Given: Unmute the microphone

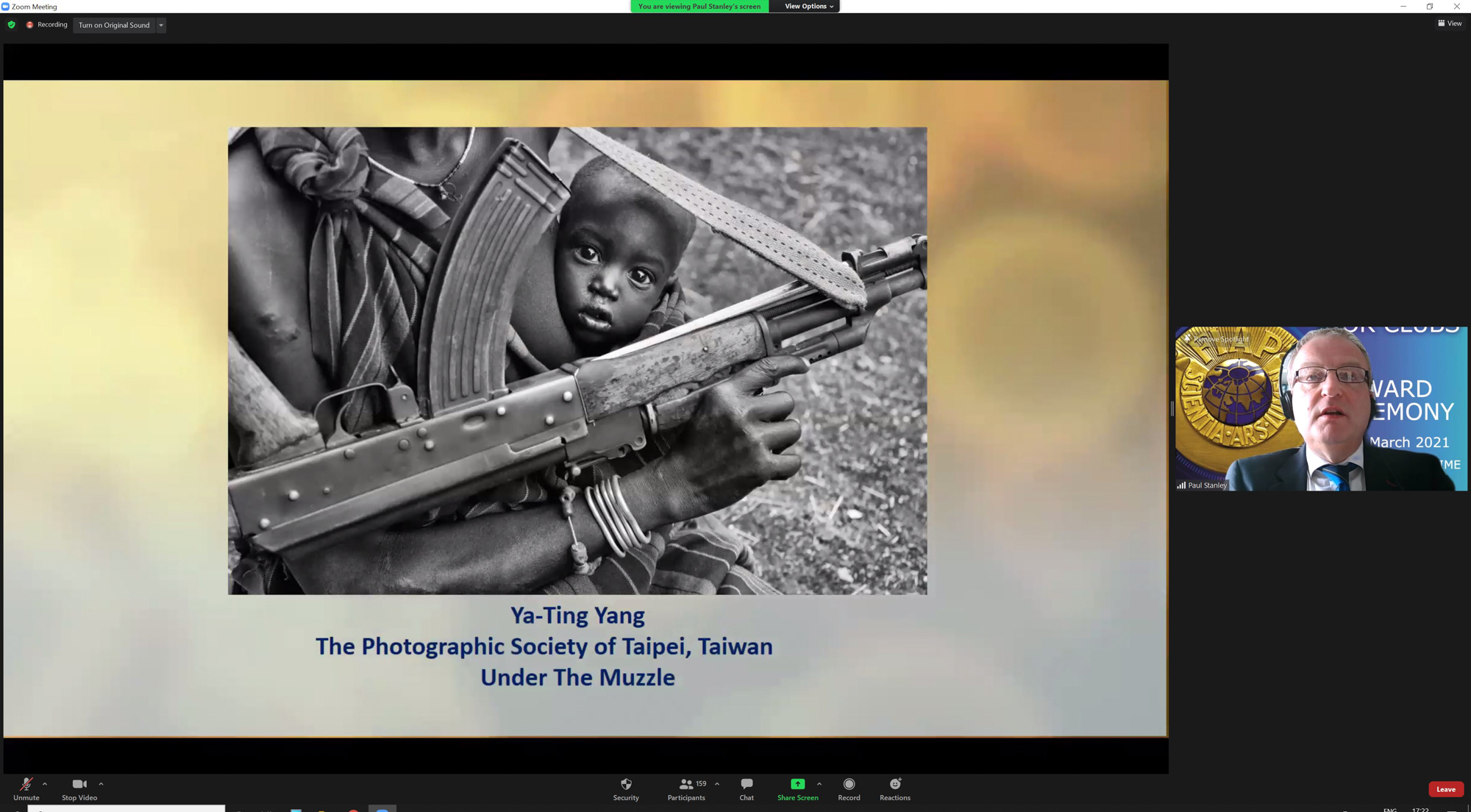Looking at the screenshot, I should pyautogui.click(x=26, y=789).
